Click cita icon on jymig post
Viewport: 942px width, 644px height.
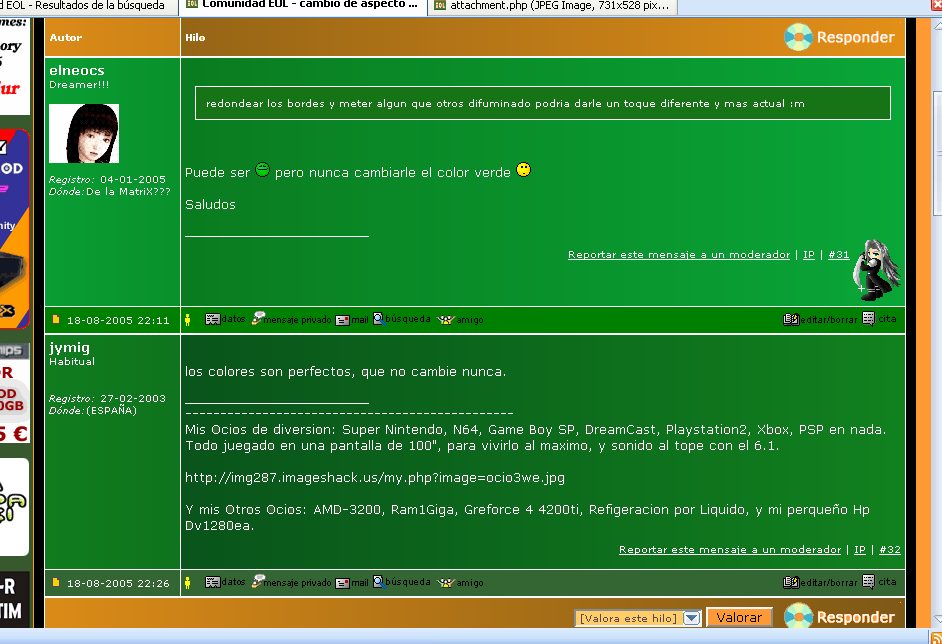click(x=879, y=582)
